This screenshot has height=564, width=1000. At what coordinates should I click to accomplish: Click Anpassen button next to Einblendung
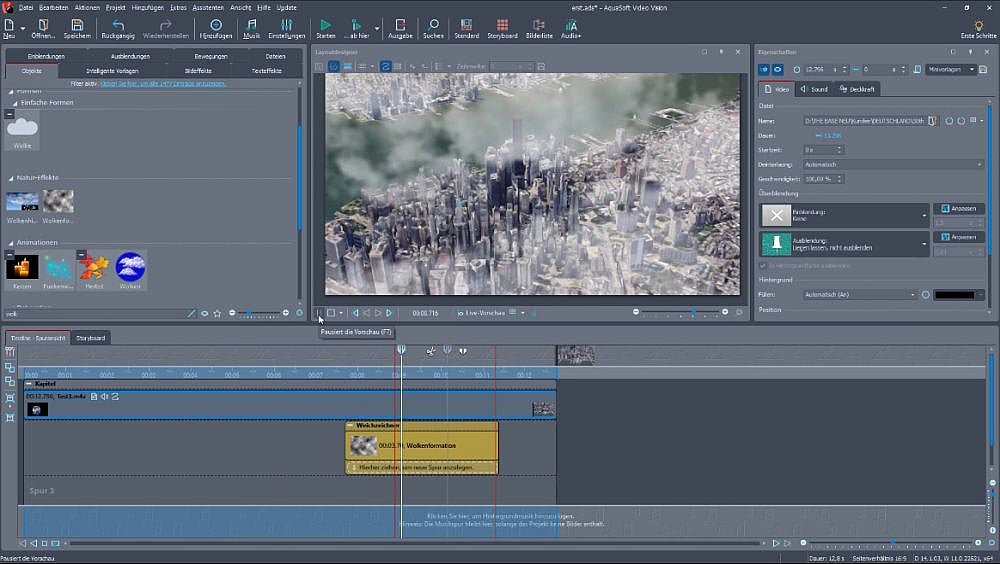click(958, 208)
